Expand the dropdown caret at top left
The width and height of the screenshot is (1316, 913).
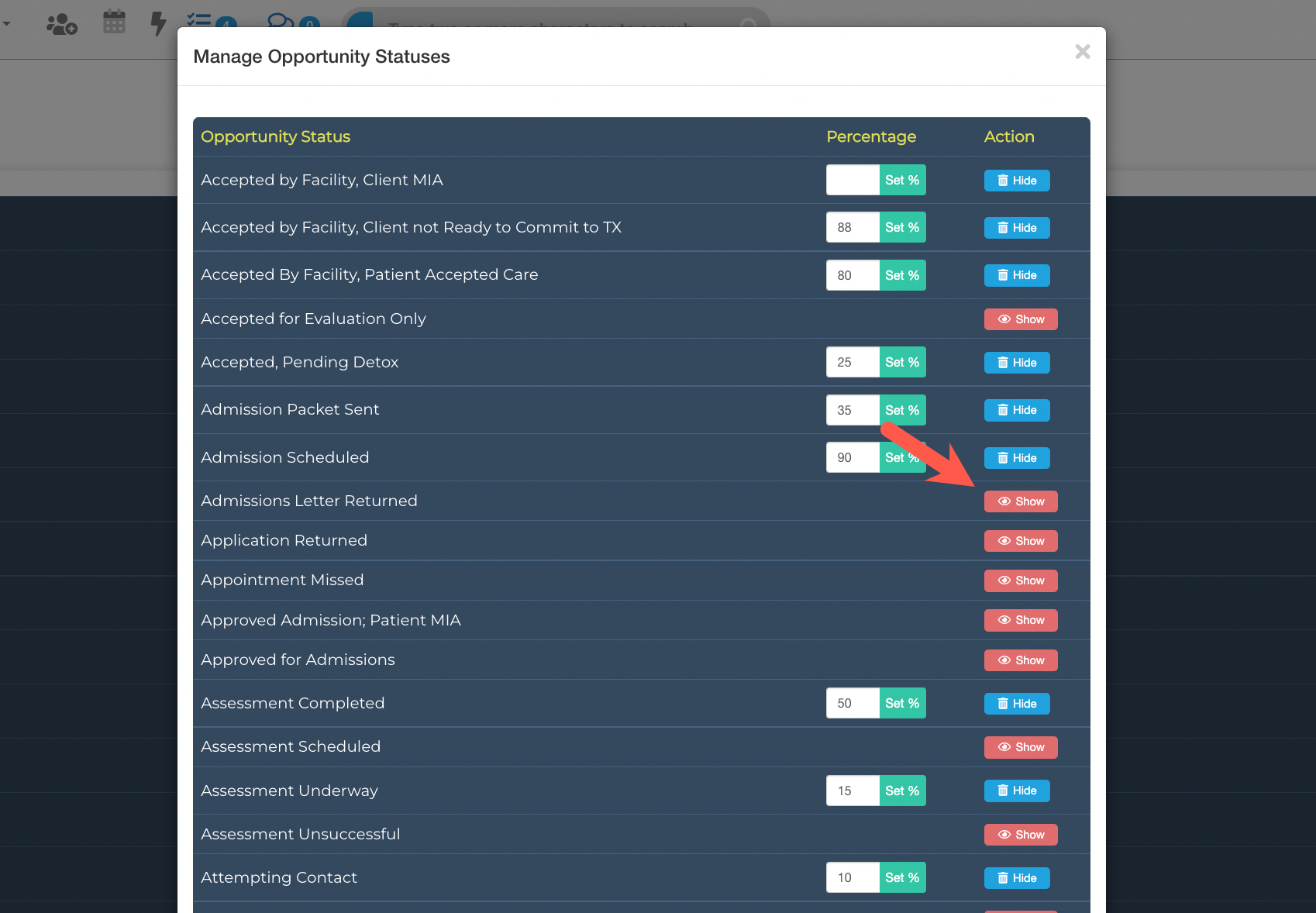pyautogui.click(x=7, y=24)
